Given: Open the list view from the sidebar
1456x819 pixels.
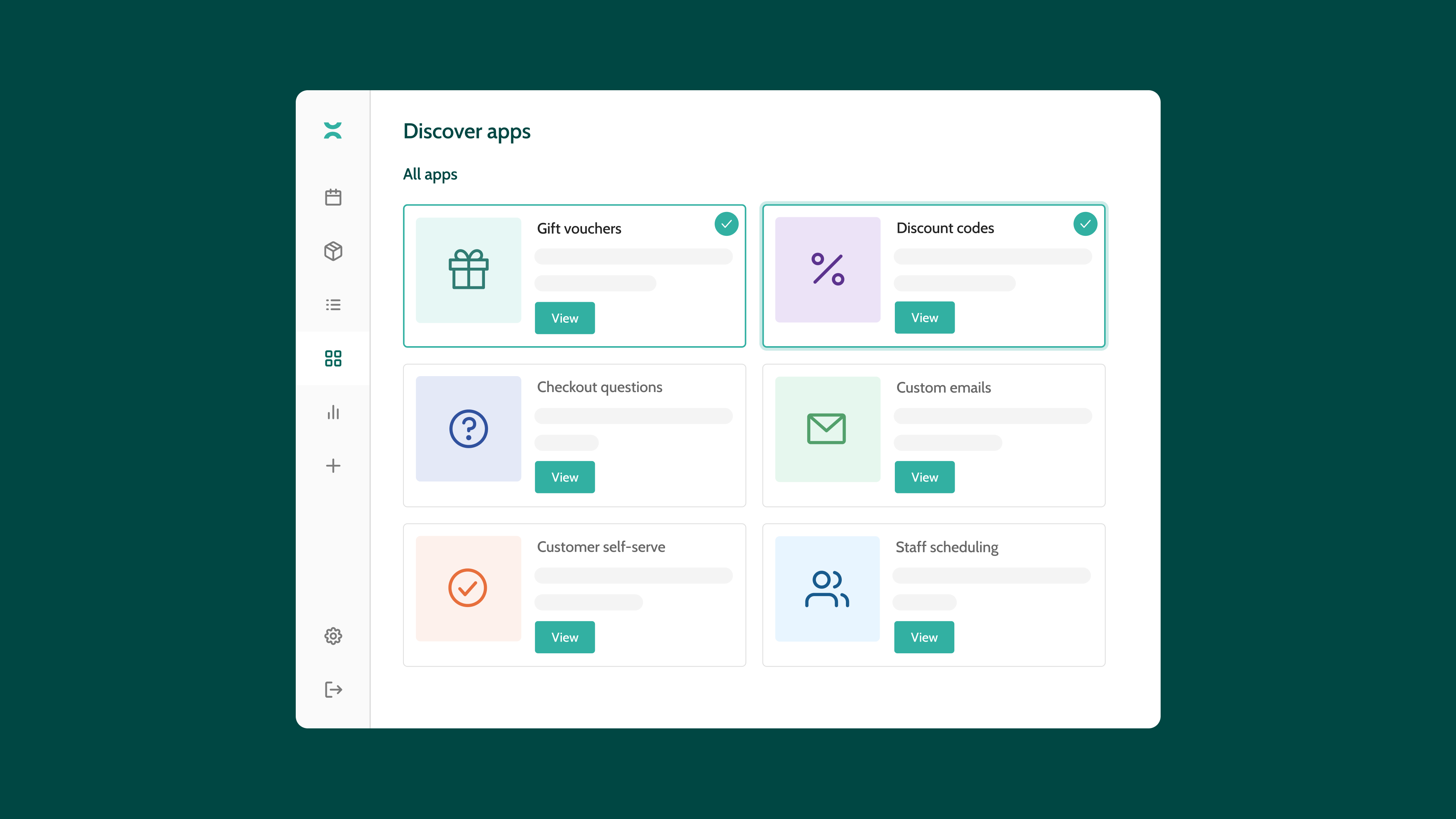Looking at the screenshot, I should (x=334, y=304).
